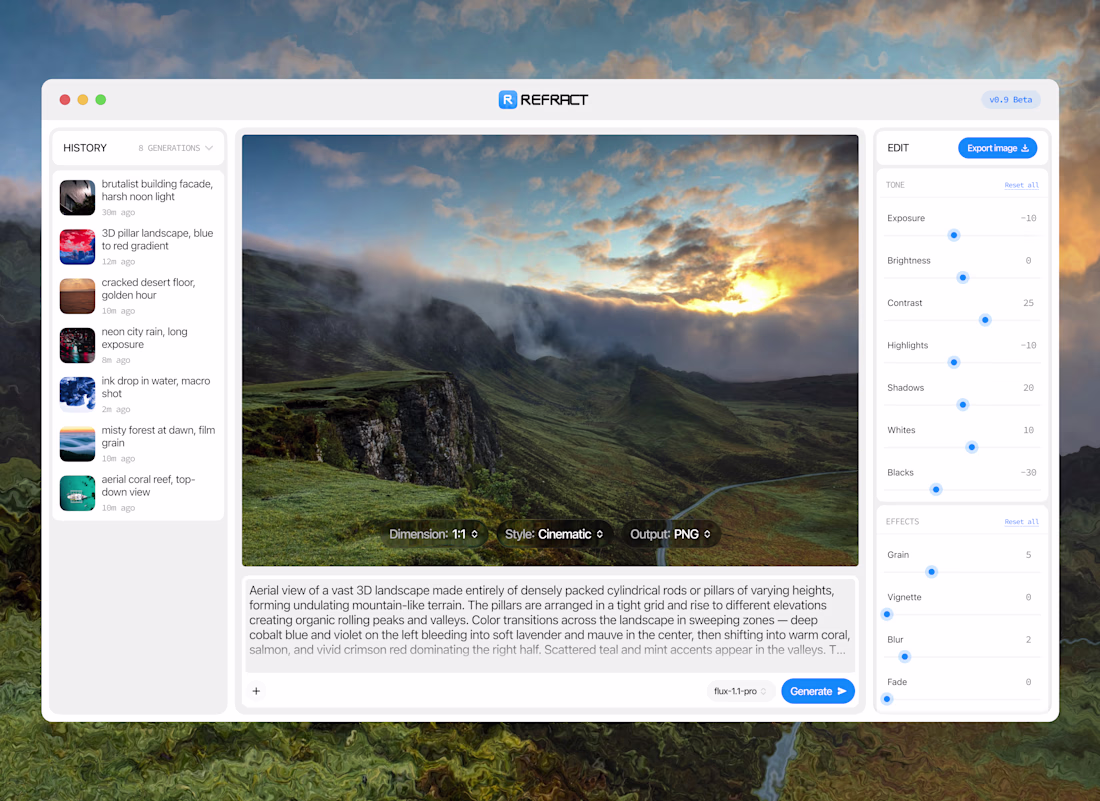
Task: Select the misty forest at dawn thumbnail
Action: click(77, 444)
